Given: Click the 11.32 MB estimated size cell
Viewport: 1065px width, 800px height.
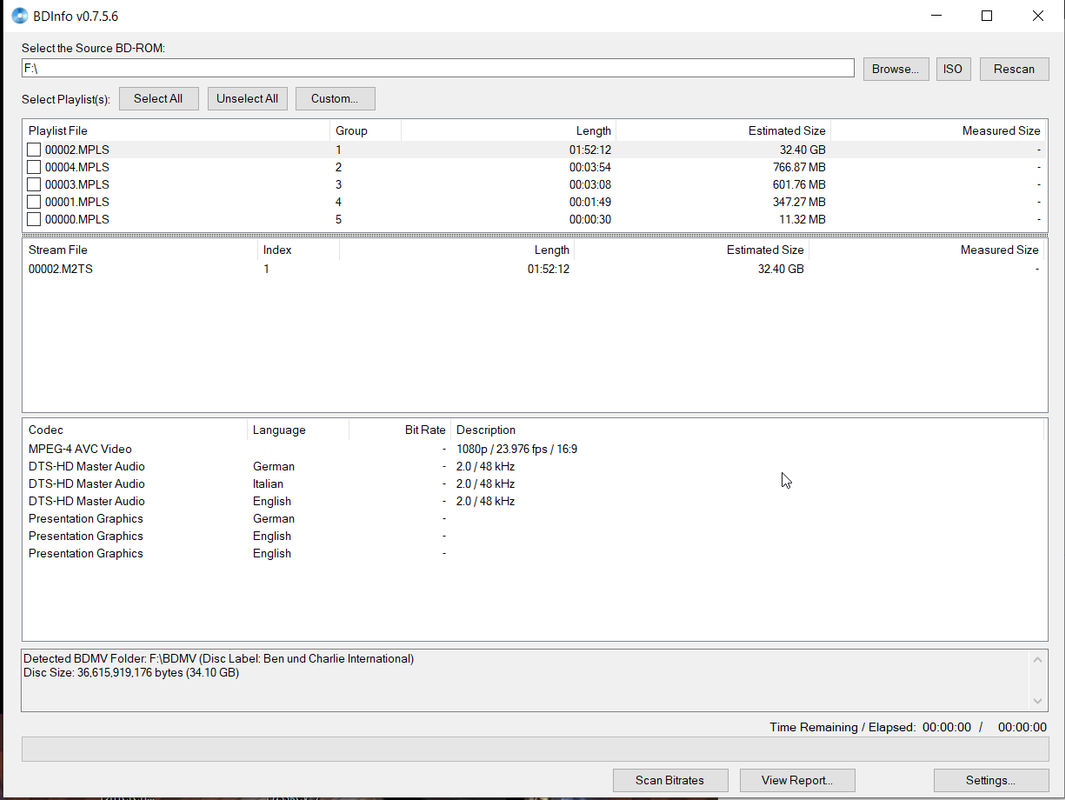Looking at the screenshot, I should 802,219.
